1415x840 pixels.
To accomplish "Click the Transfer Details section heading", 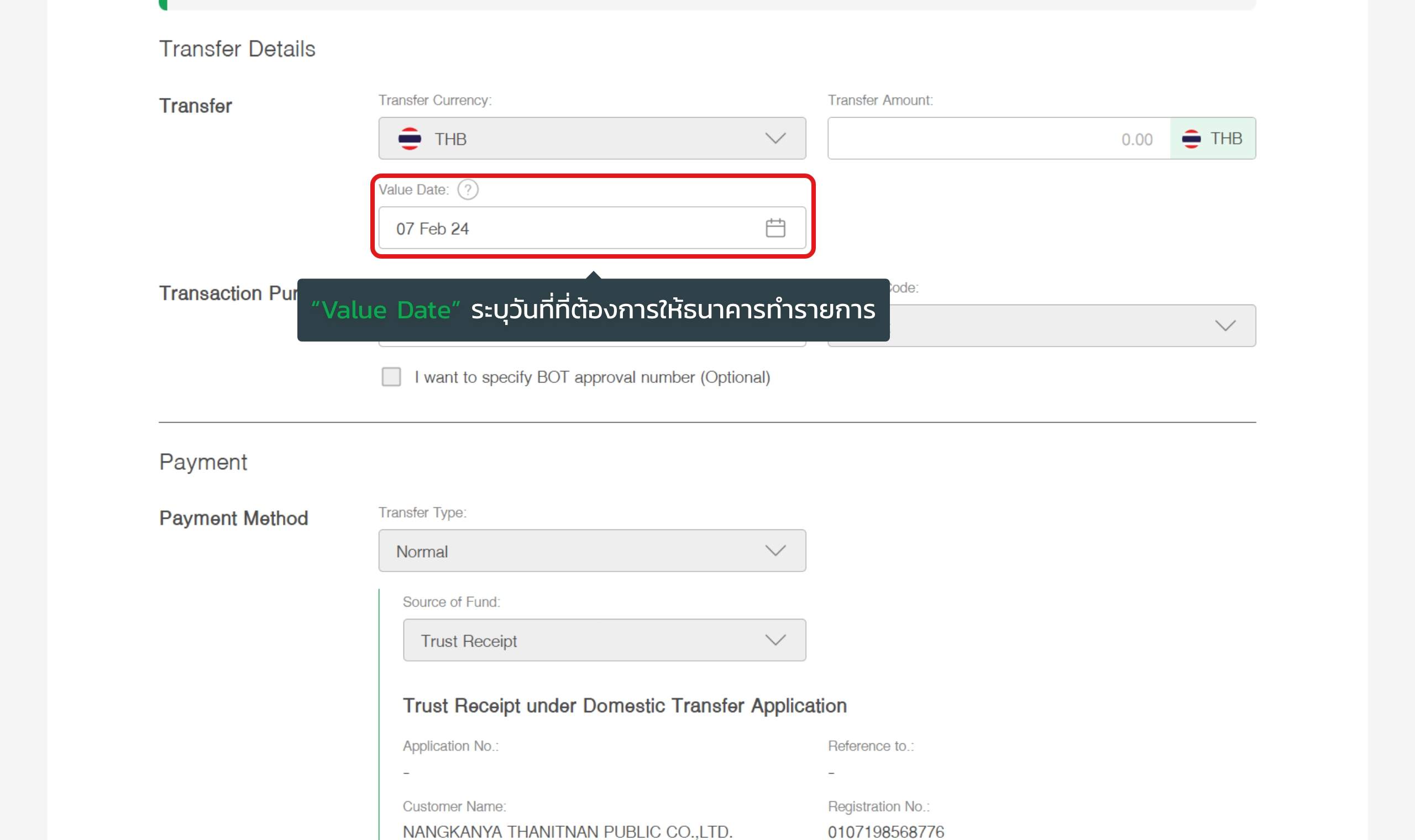I will (x=237, y=49).
